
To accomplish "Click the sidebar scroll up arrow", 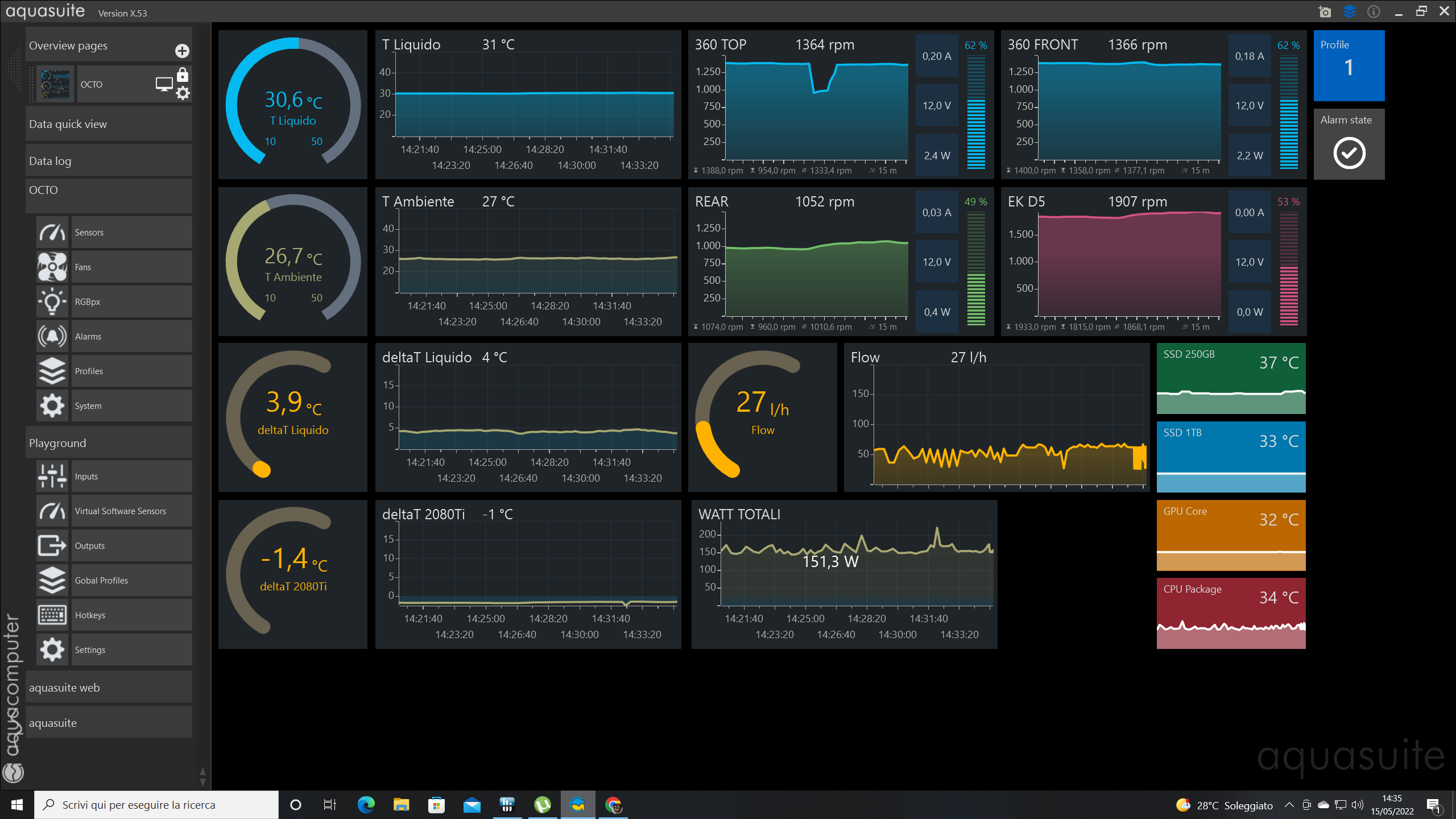I will [202, 772].
